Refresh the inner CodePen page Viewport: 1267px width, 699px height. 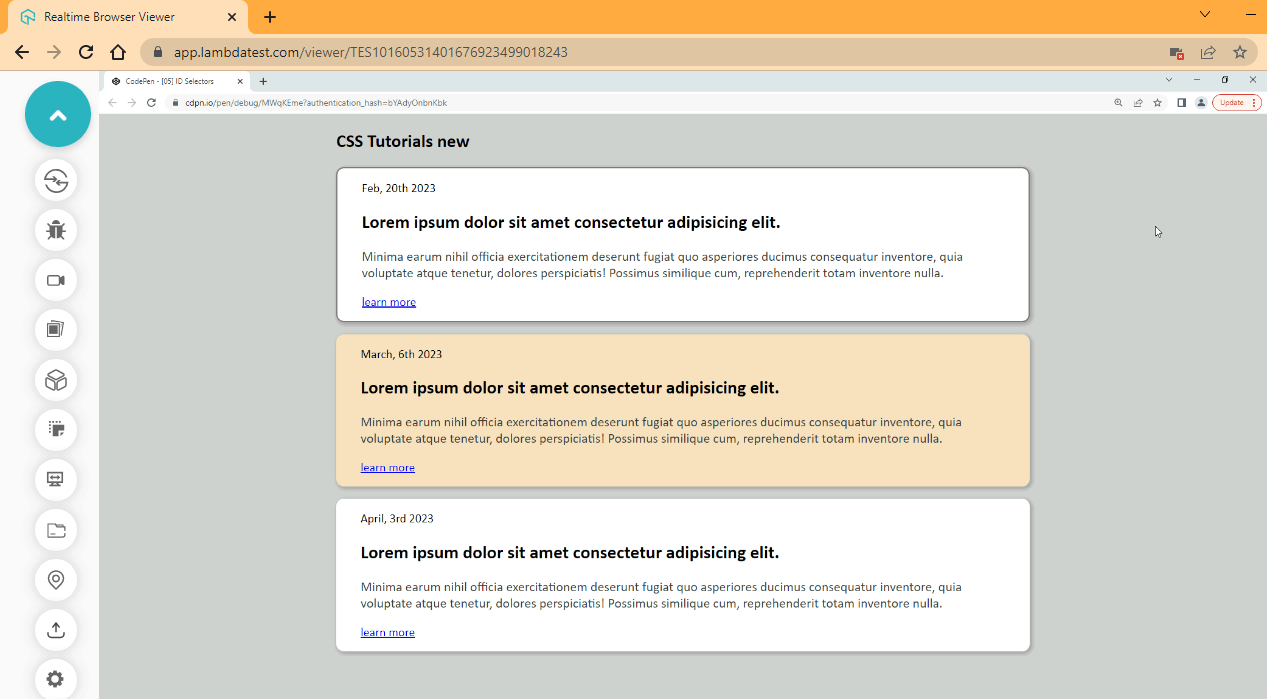tap(151, 102)
